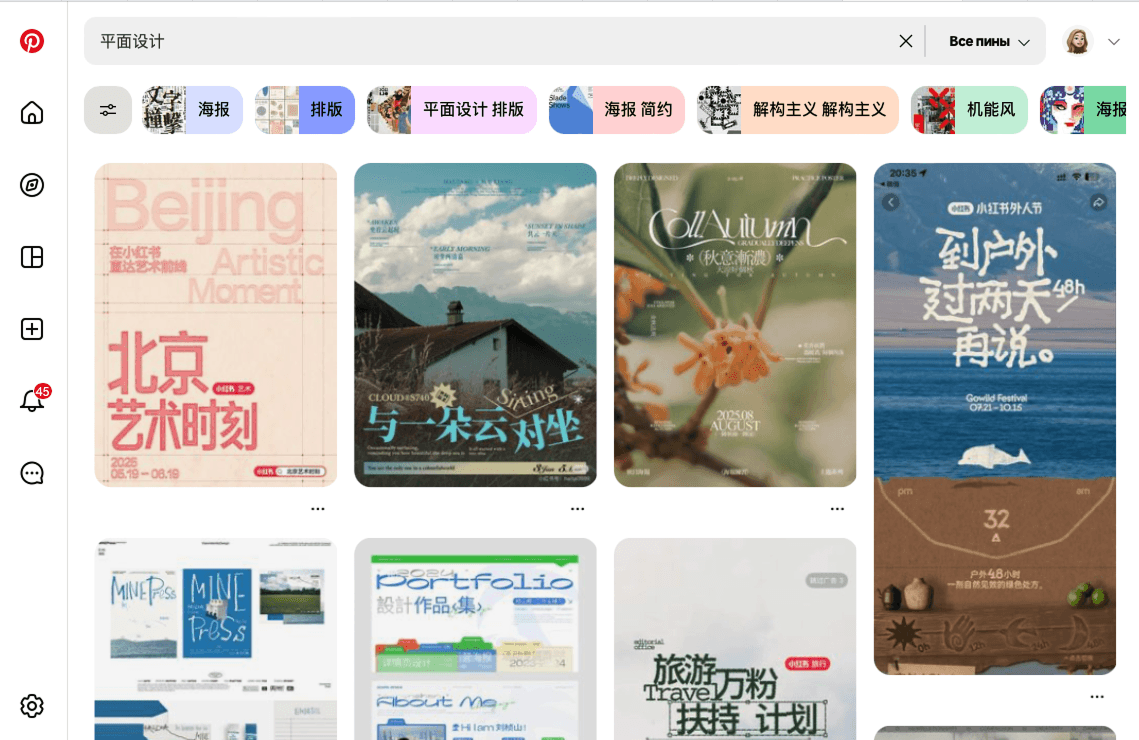Screen dimensions: 1139x740
Task: Pick the lavender 海报 suggestion chip
Action: (193, 110)
